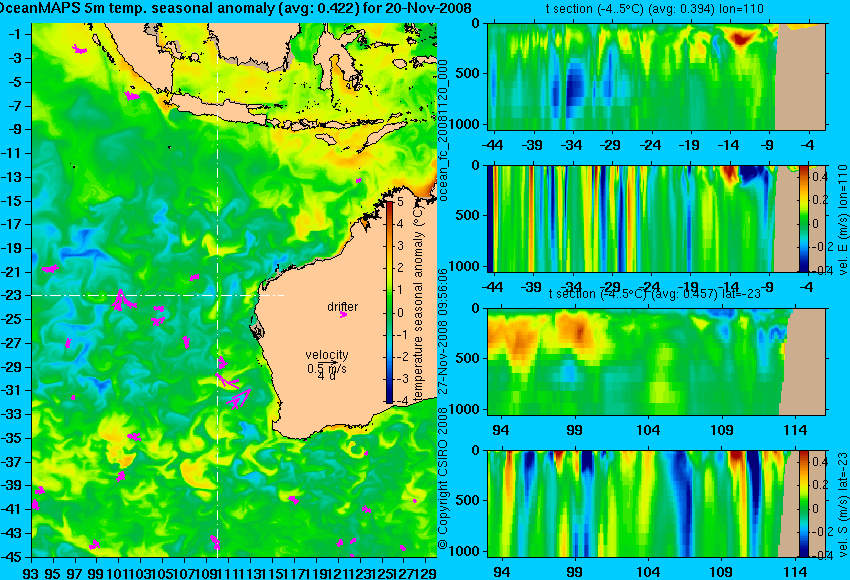Open the eastward velocity lon=110 section panel
Viewport: 850px width, 580px height.
tap(656, 218)
